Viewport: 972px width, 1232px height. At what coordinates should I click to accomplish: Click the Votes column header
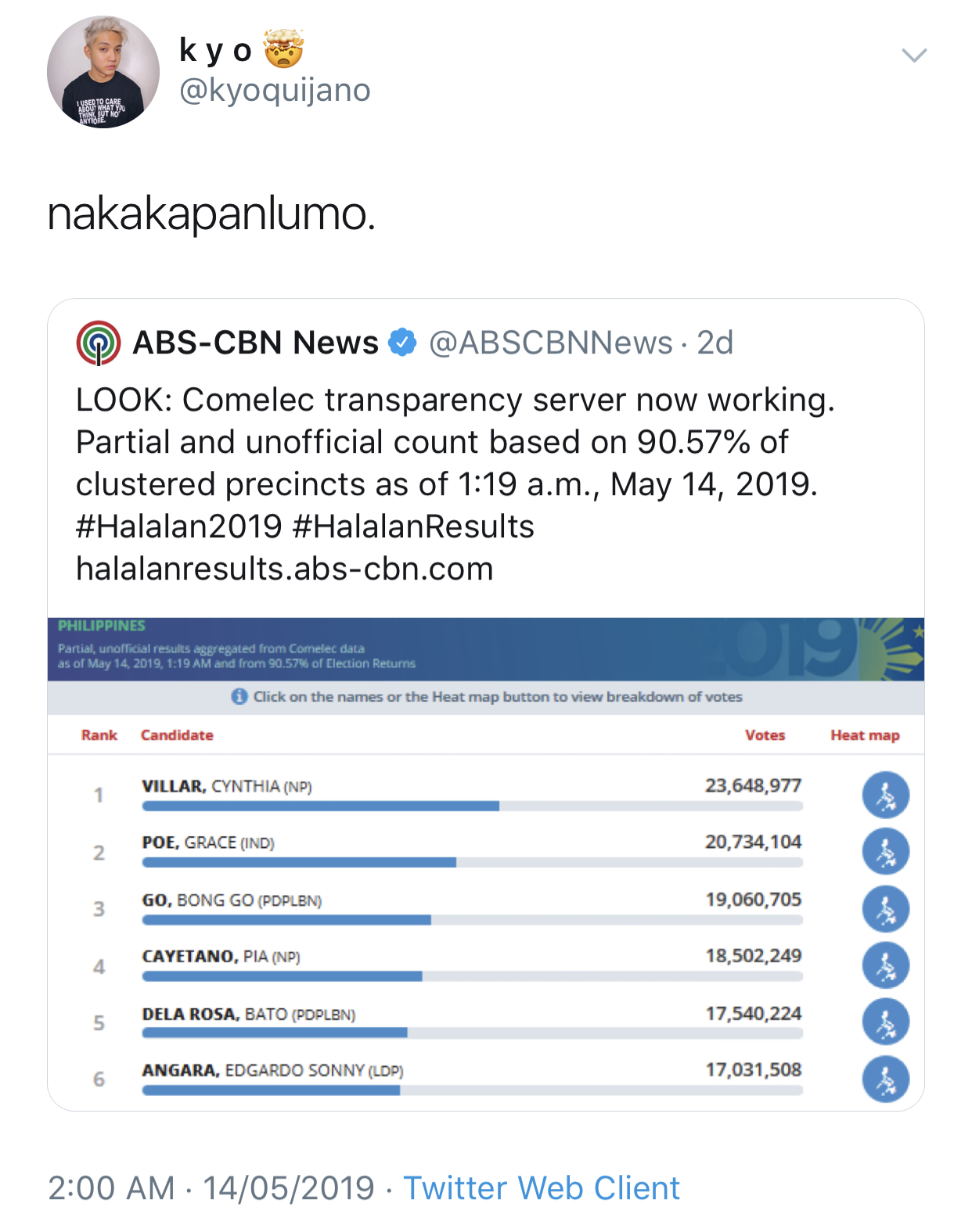[x=765, y=735]
